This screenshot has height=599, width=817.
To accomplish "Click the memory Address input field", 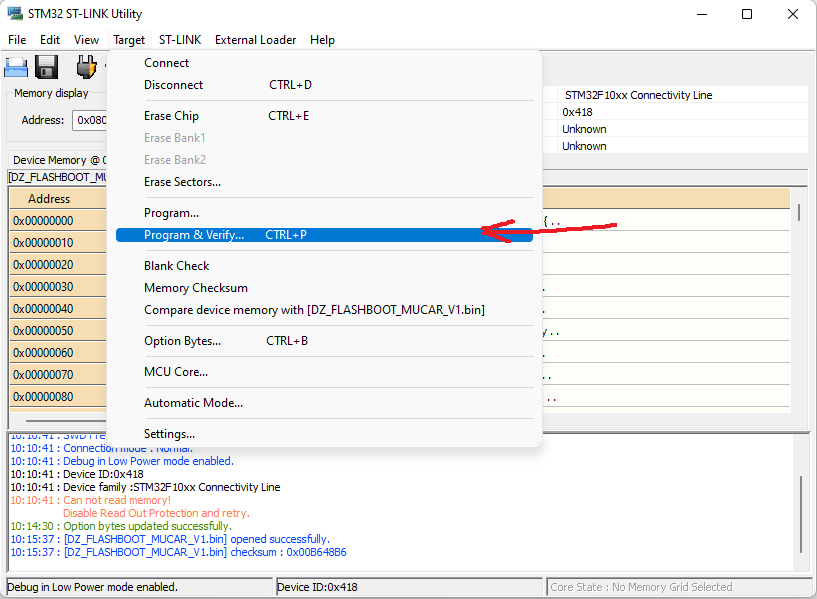I will click(90, 120).
